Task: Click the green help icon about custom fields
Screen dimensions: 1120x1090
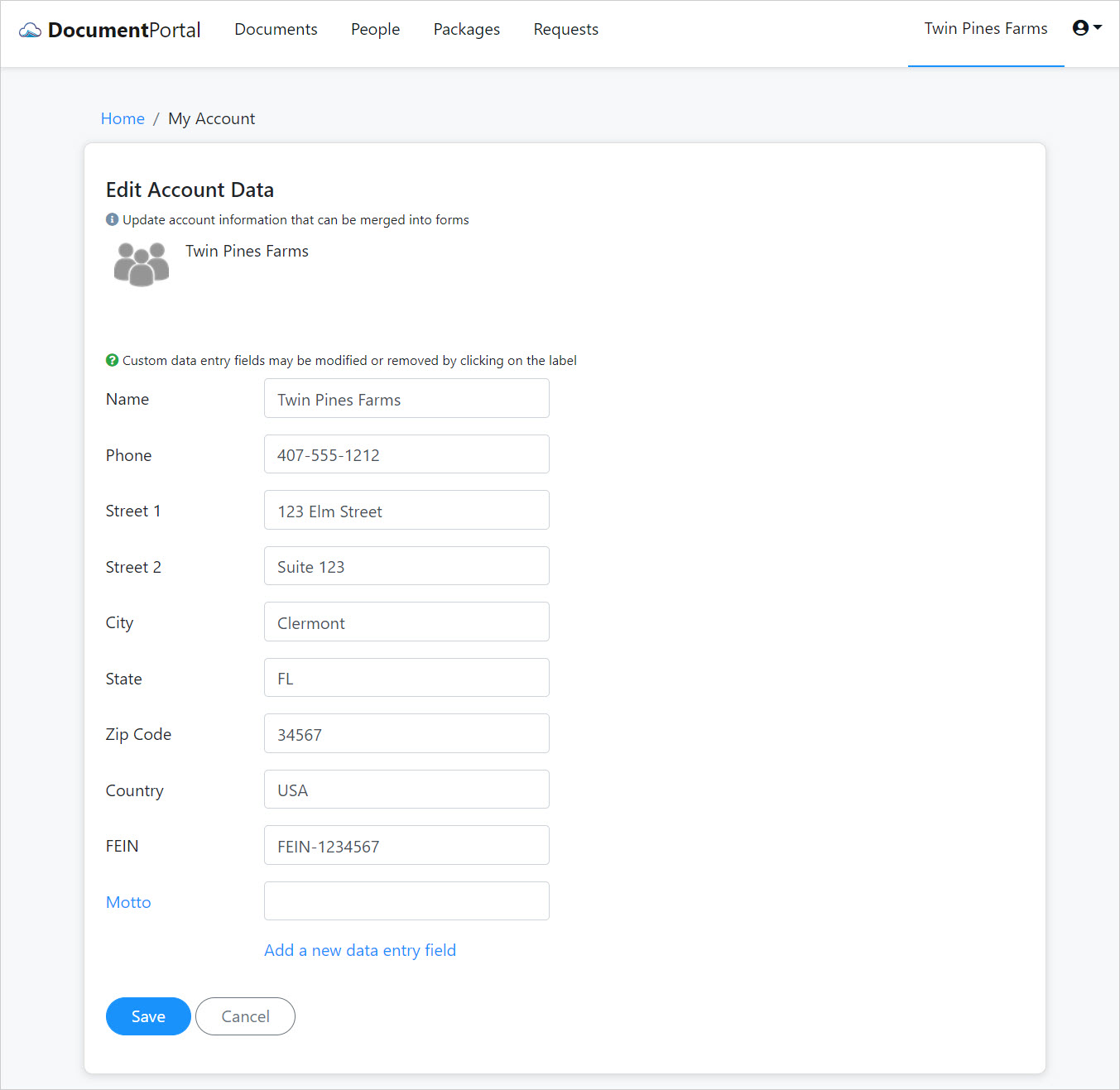Action: 111,360
